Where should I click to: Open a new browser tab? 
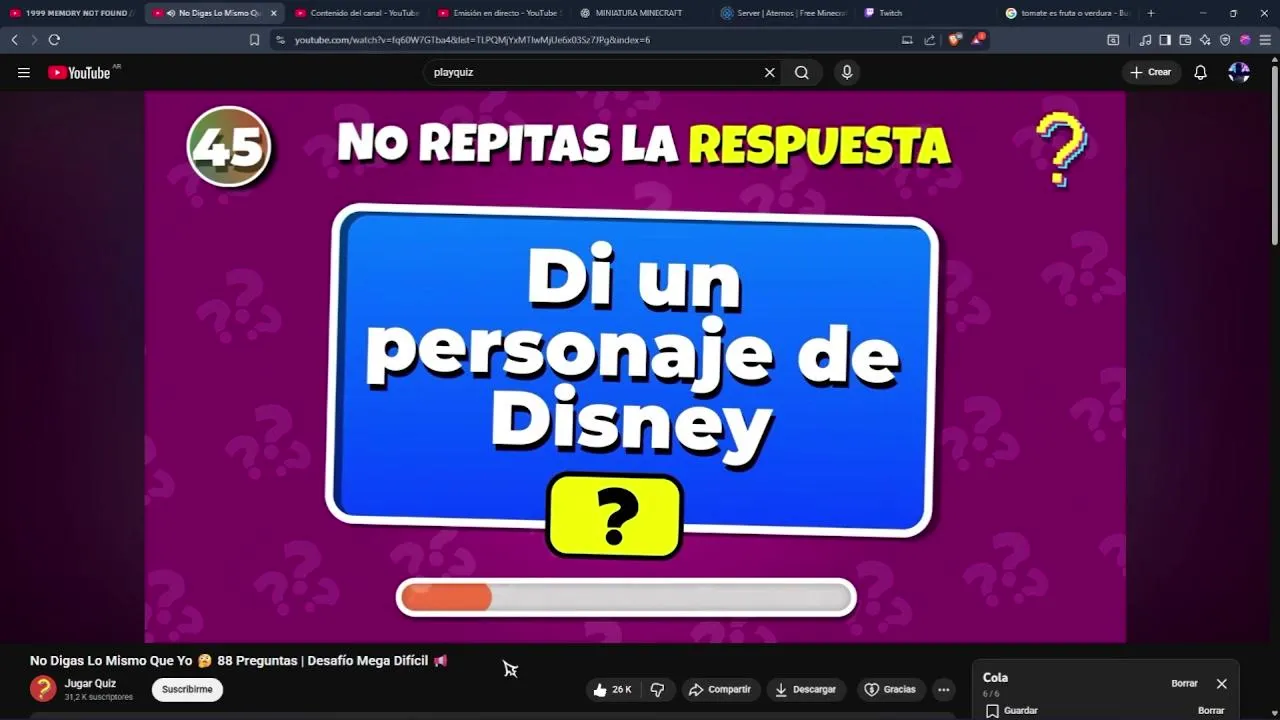click(x=1151, y=13)
